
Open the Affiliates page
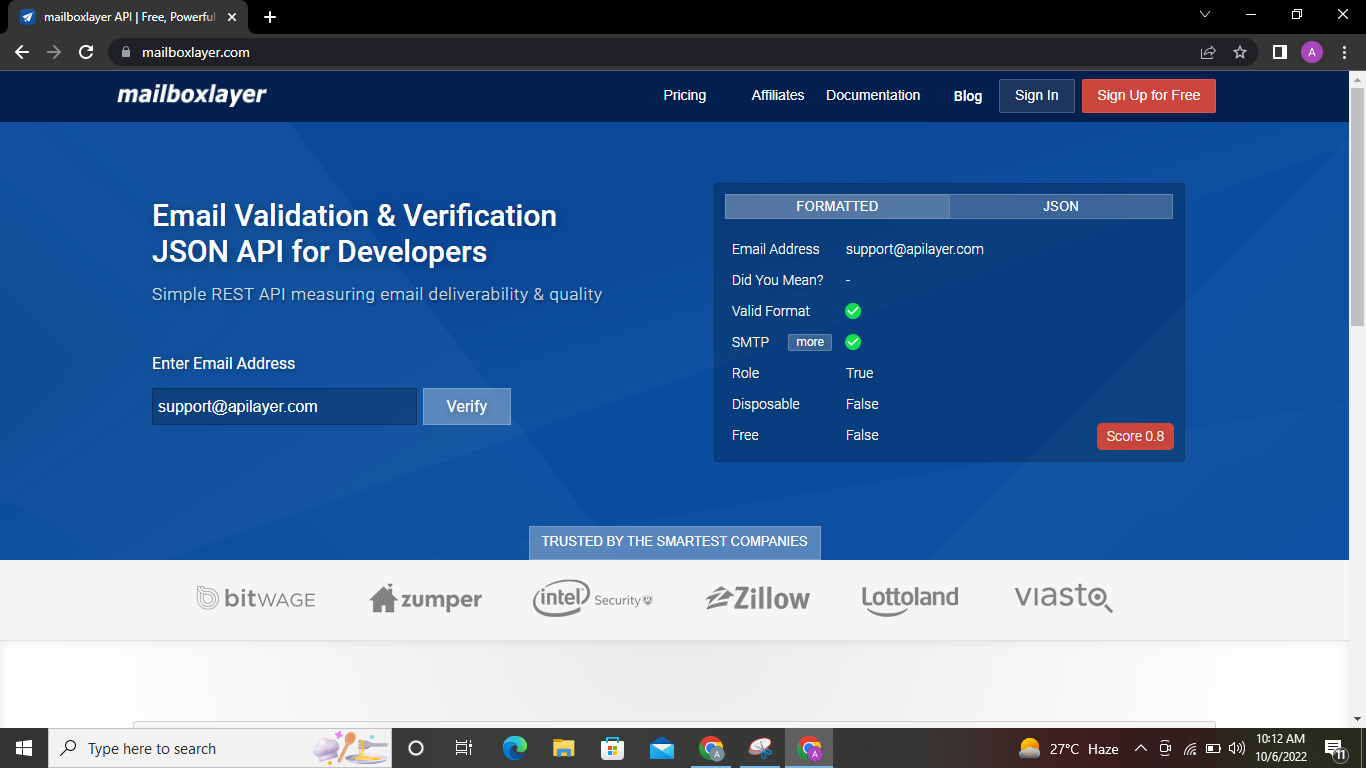click(x=778, y=95)
